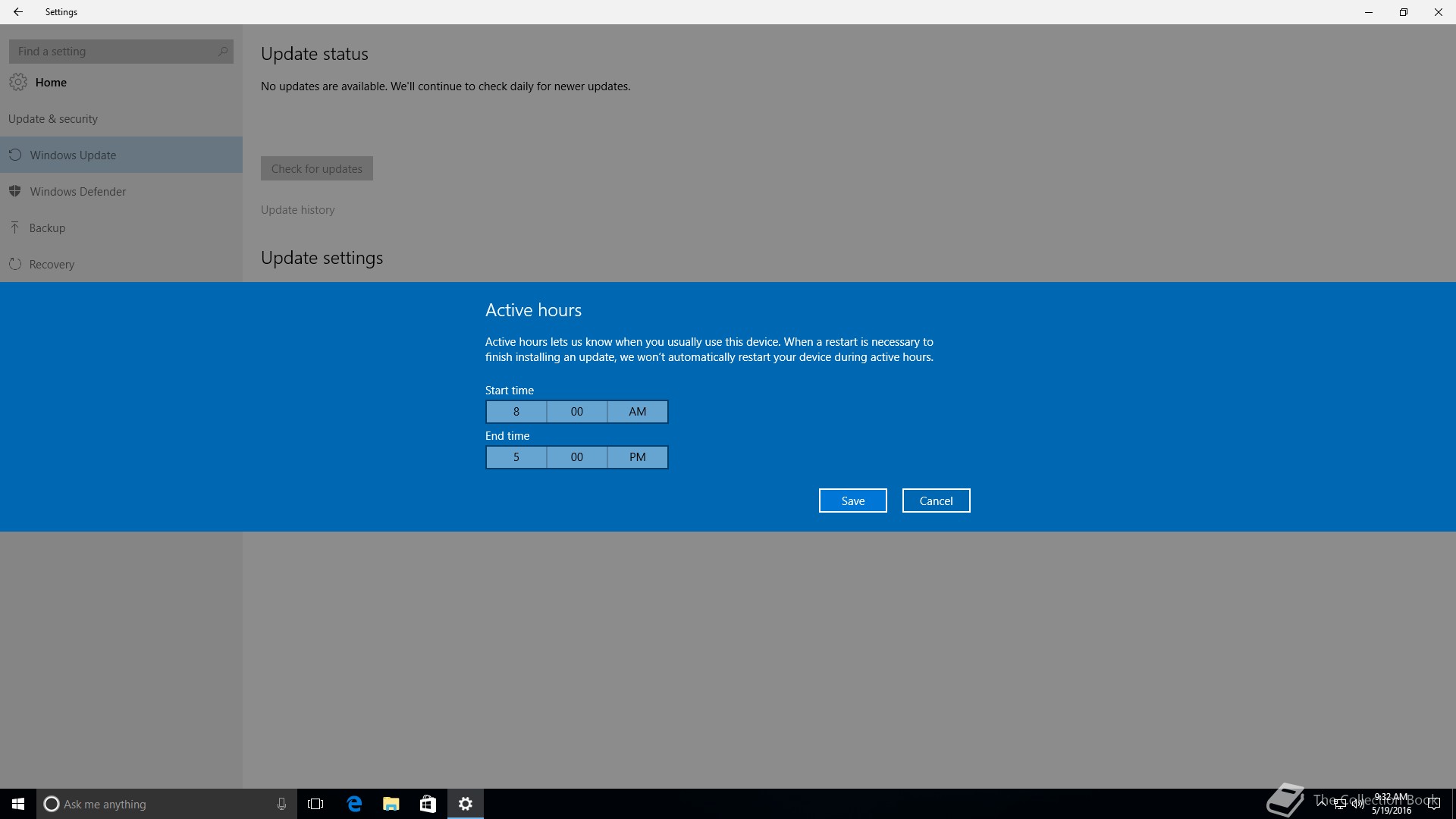Select Windows Update in the sidebar
Screen dimensions: 1456x819
click(x=121, y=155)
